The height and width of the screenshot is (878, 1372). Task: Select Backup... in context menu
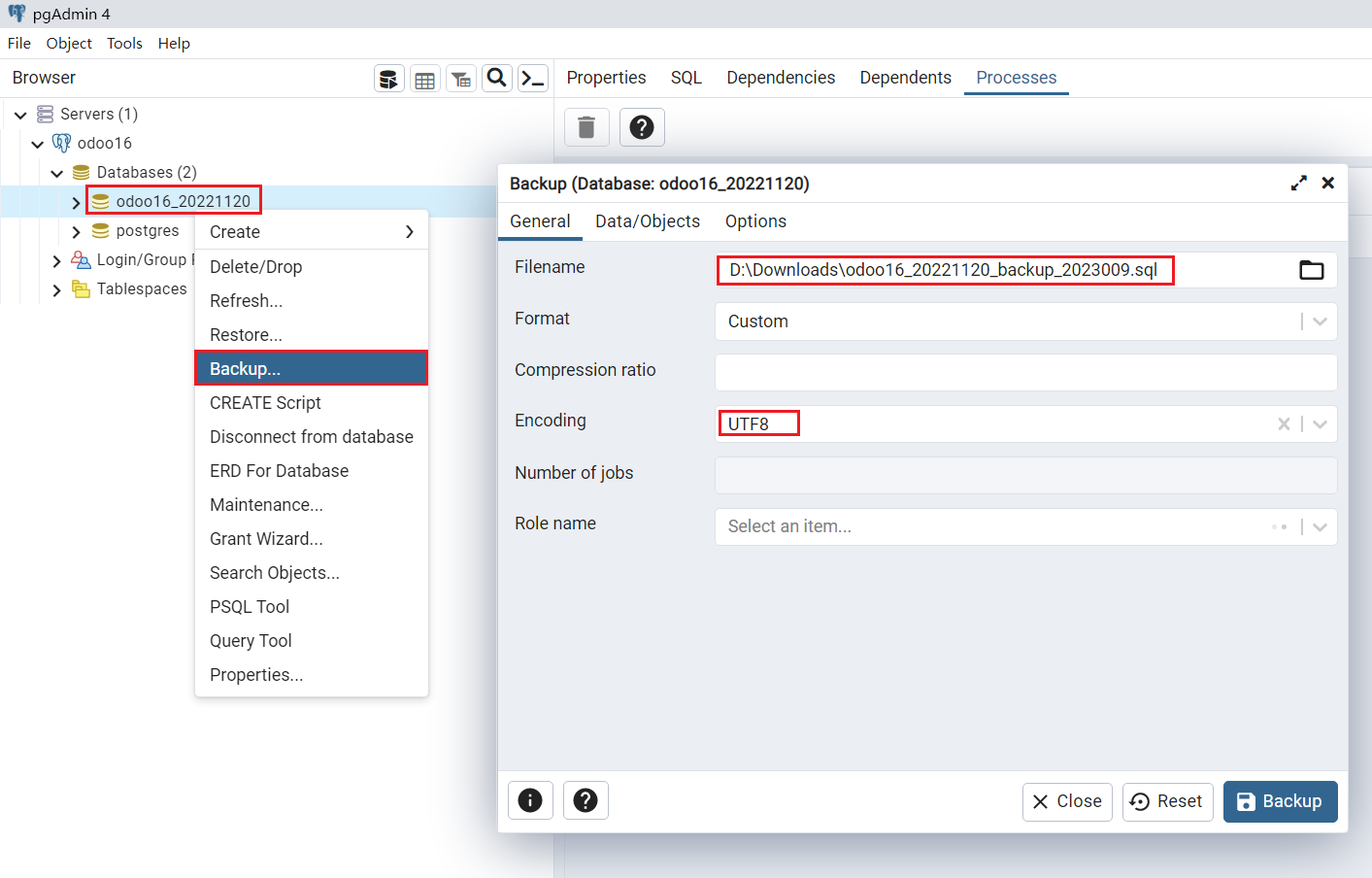click(312, 369)
